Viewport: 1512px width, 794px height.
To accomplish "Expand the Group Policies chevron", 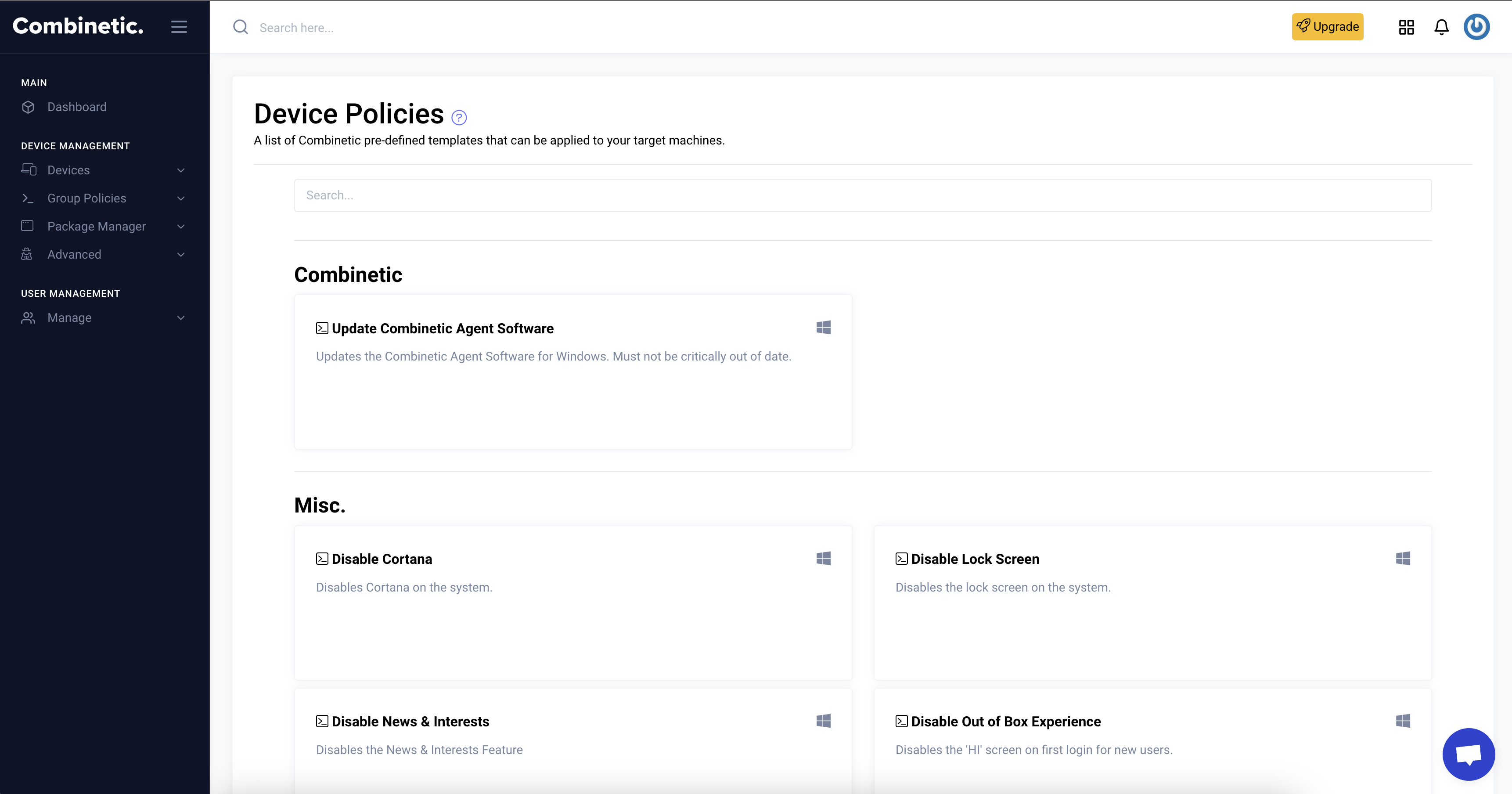I will pyautogui.click(x=181, y=198).
